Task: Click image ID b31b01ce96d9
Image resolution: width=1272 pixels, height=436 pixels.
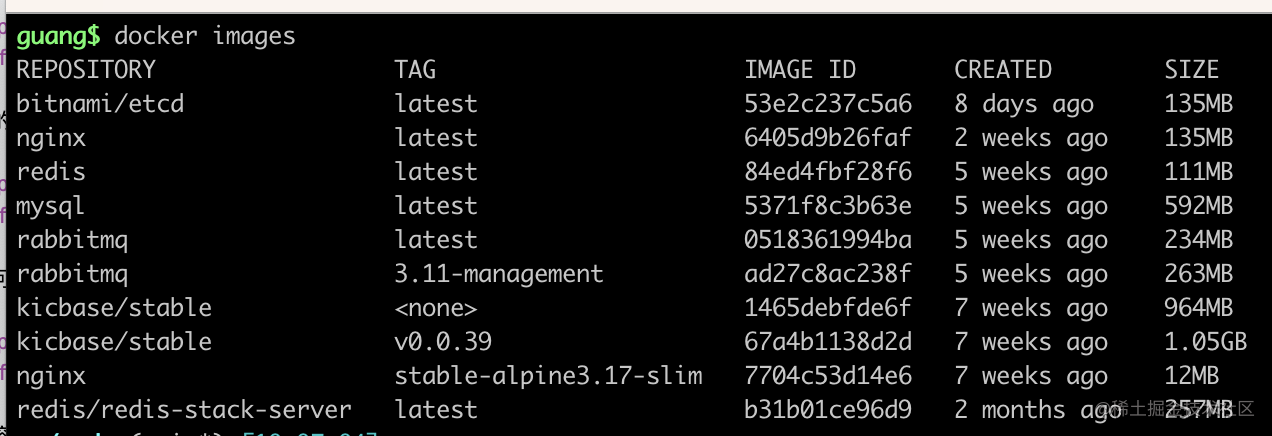Action: [828, 410]
